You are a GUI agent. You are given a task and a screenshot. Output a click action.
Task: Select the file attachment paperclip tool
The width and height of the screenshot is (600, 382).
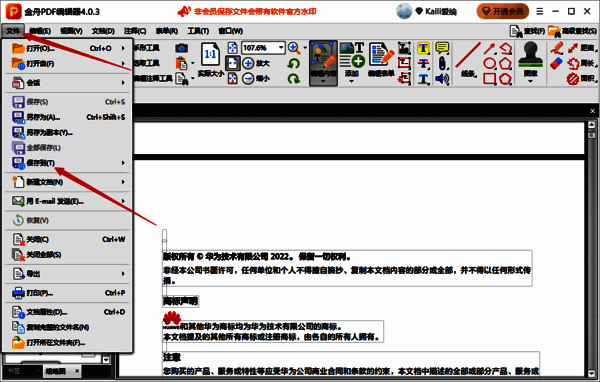(x=442, y=63)
